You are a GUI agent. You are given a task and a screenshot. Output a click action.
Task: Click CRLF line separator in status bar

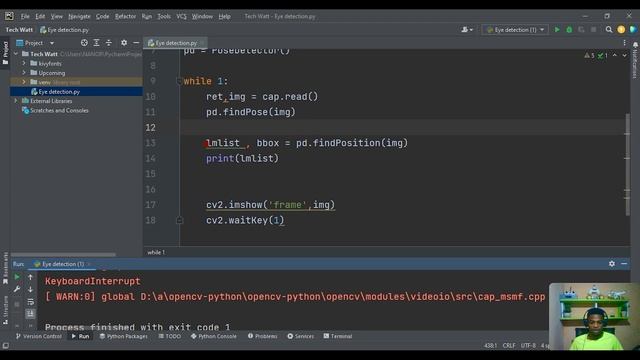(509, 346)
